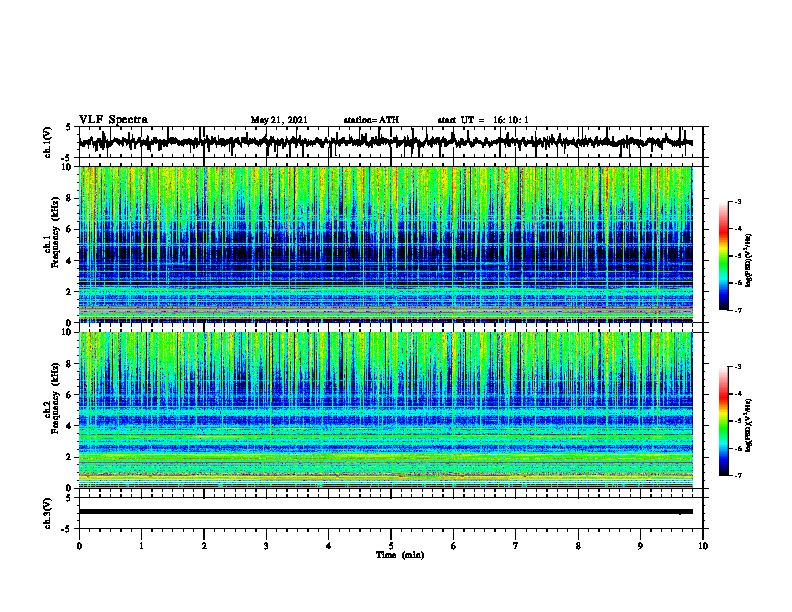
Task: Click the "ch.3(V)" axis label
Action: click(x=48, y=513)
